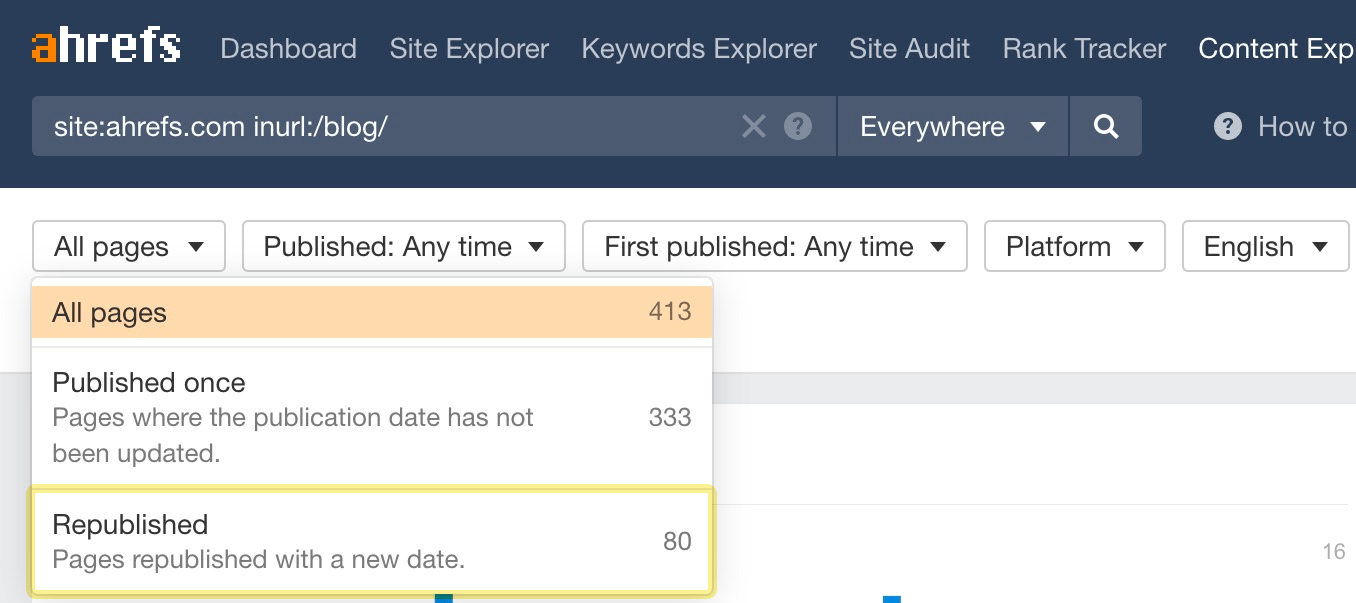Select the All pages option
This screenshot has height=603, width=1356.
pos(371,313)
